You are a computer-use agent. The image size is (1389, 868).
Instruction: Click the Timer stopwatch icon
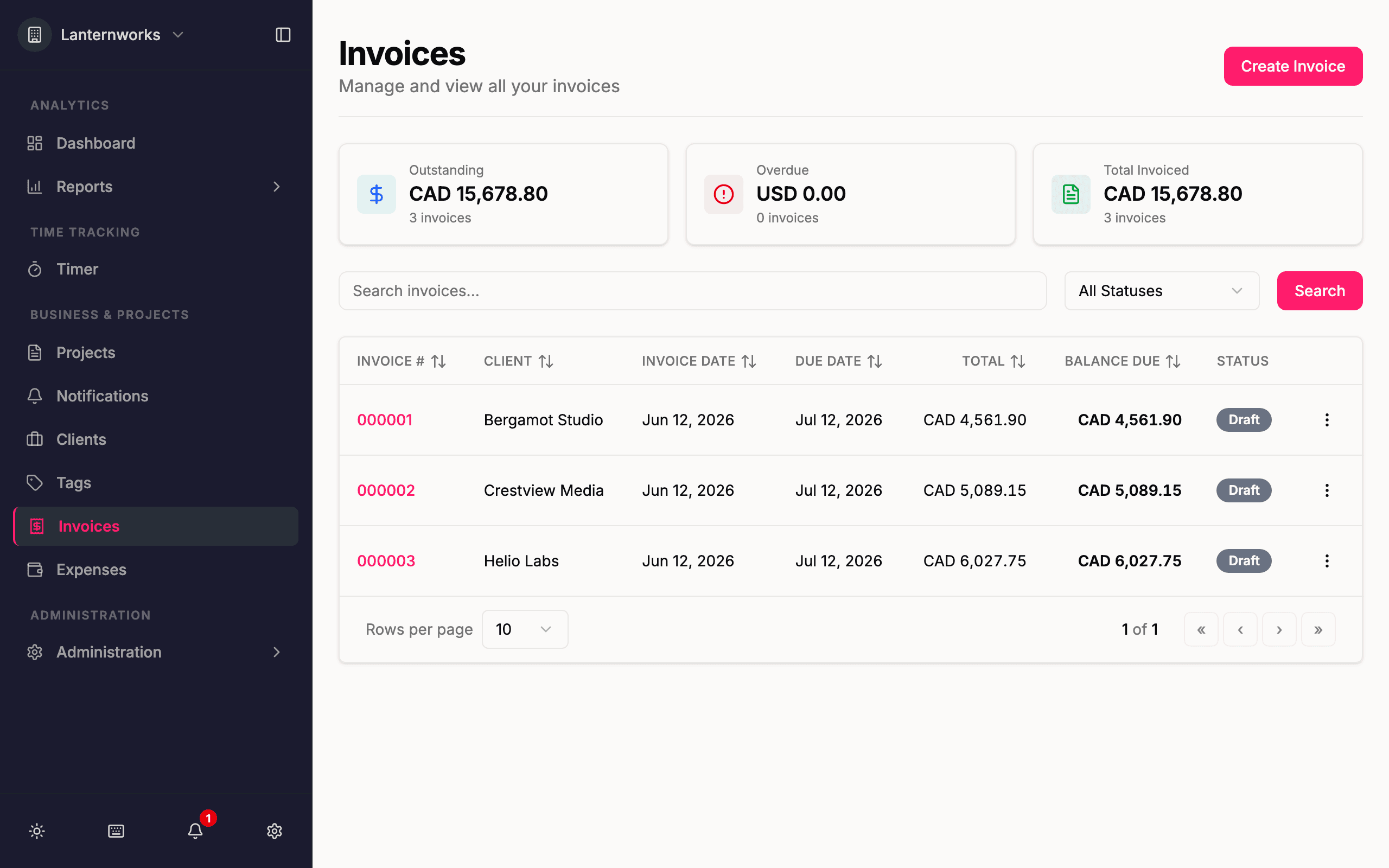[34, 269]
